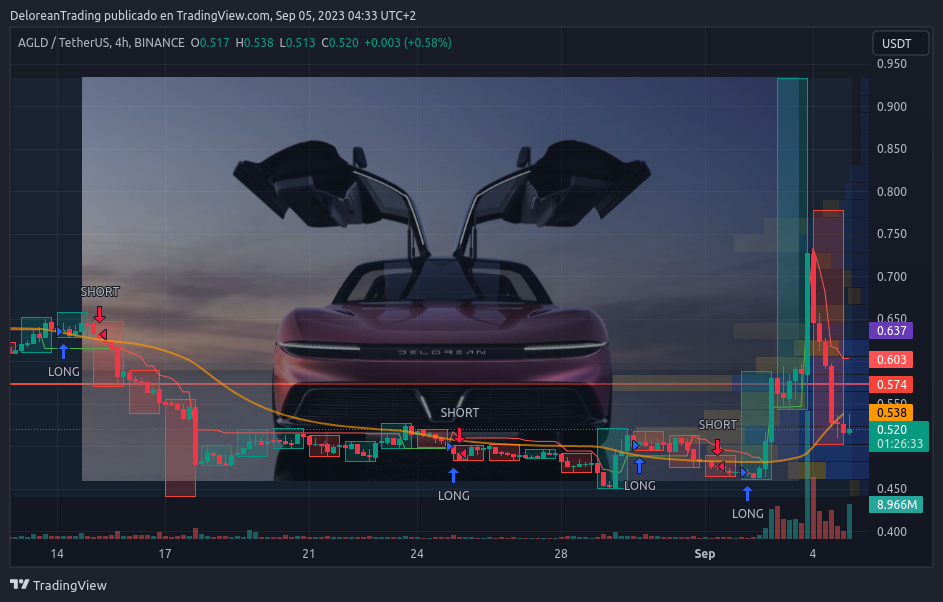Click the TradingView logo icon
This screenshot has width=943, height=602.
pyautogui.click(x=20, y=585)
